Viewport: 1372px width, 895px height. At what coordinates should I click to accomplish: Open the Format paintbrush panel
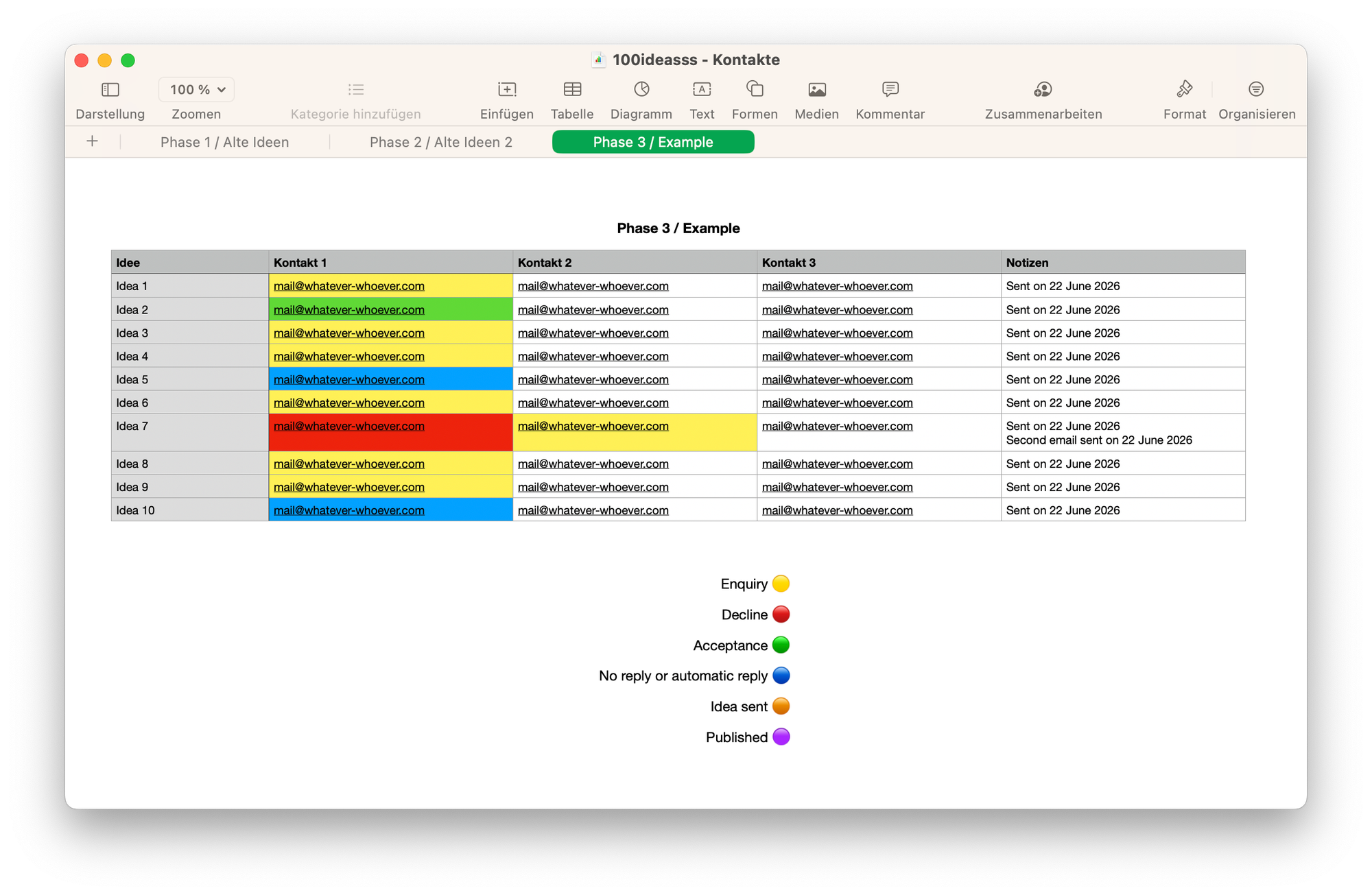[x=1184, y=88]
